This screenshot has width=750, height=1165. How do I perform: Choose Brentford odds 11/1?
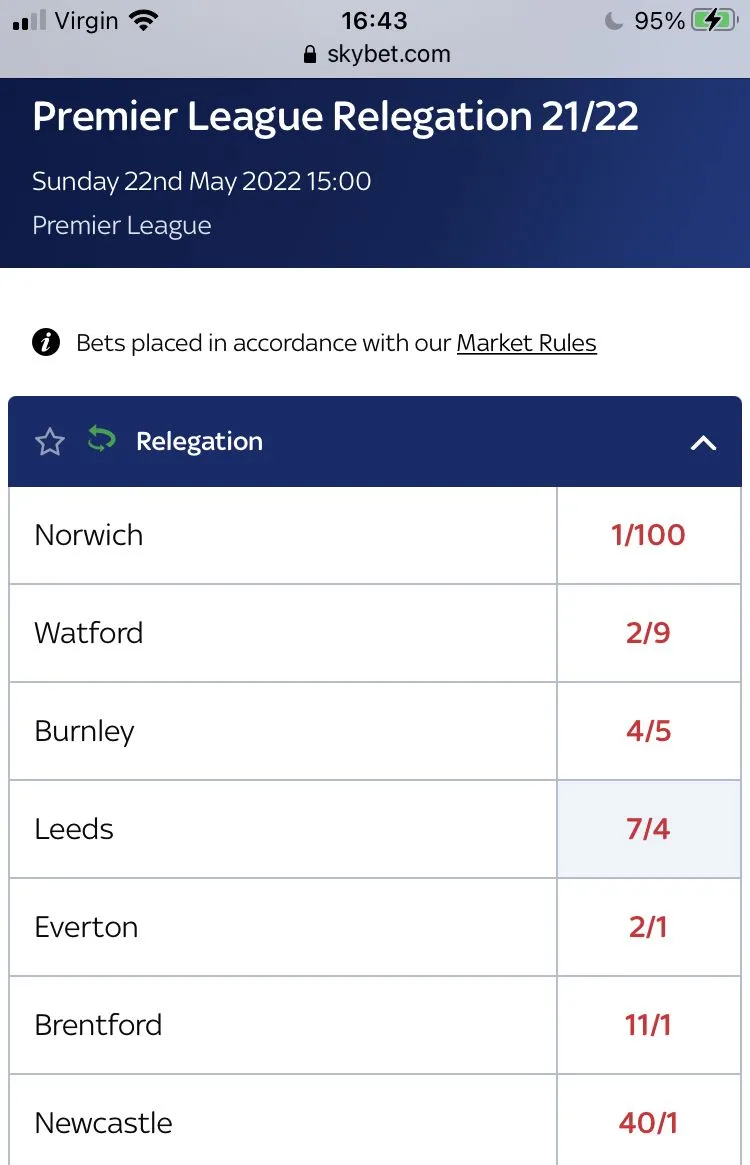648,1025
